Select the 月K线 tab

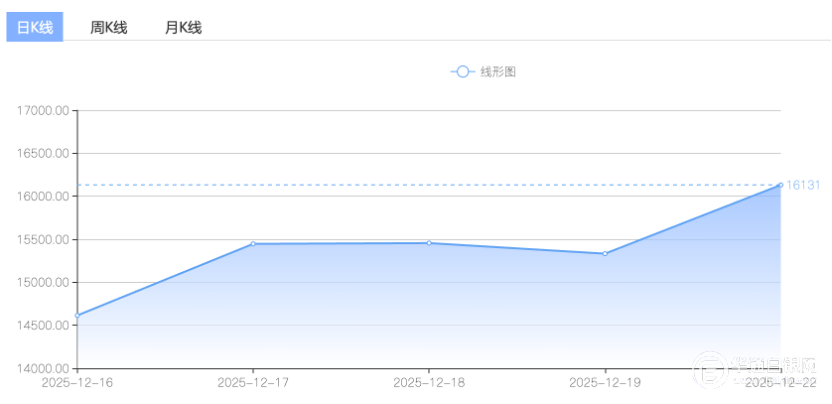[183, 27]
